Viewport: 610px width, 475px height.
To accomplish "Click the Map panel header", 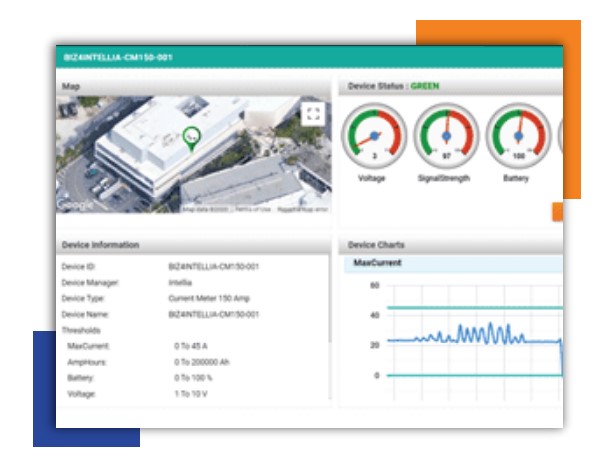I will coord(71,87).
